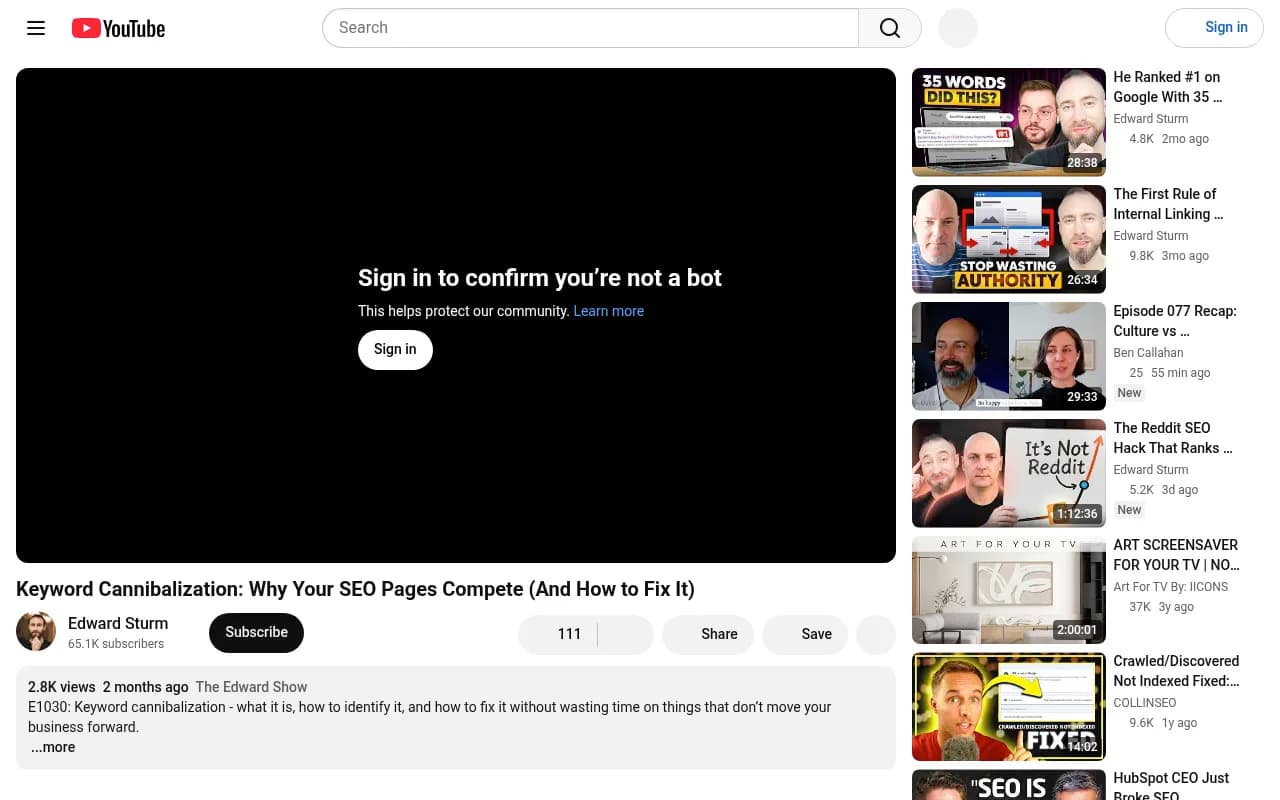Open Art For Your TV thumbnail
The width and height of the screenshot is (1280, 800).
tap(1009, 590)
